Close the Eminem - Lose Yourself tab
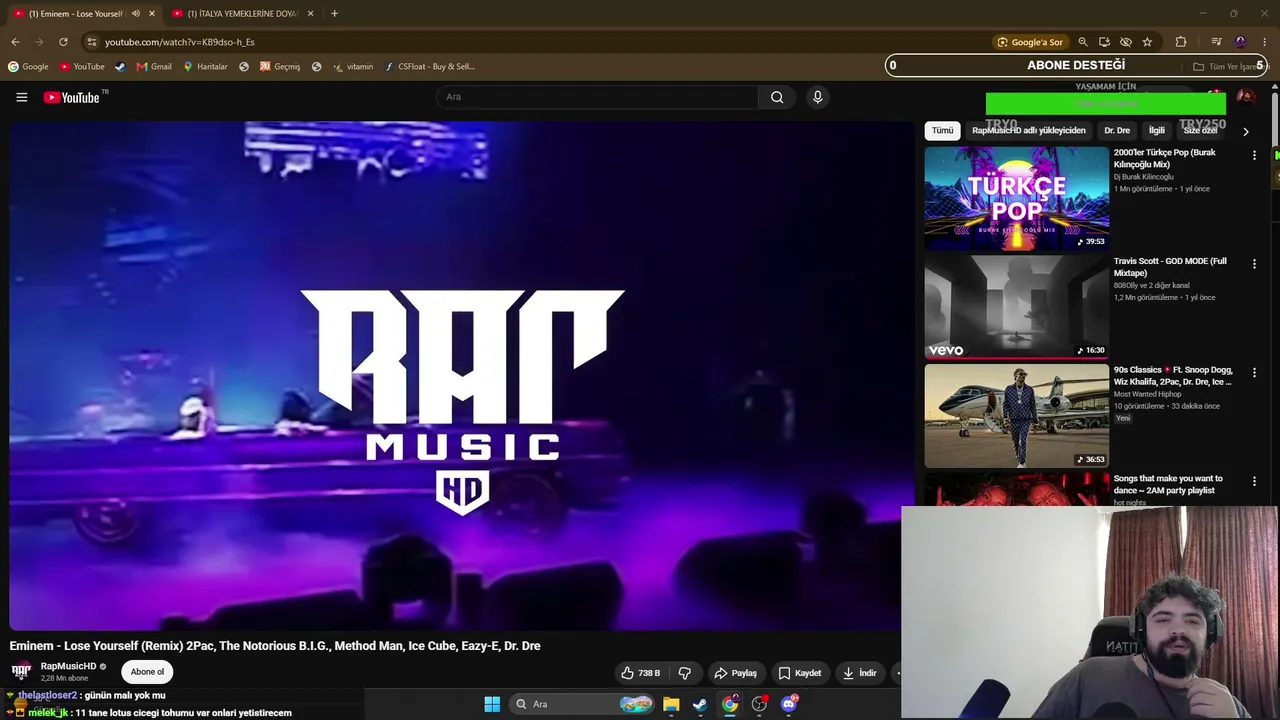1280x720 pixels. tap(152, 14)
